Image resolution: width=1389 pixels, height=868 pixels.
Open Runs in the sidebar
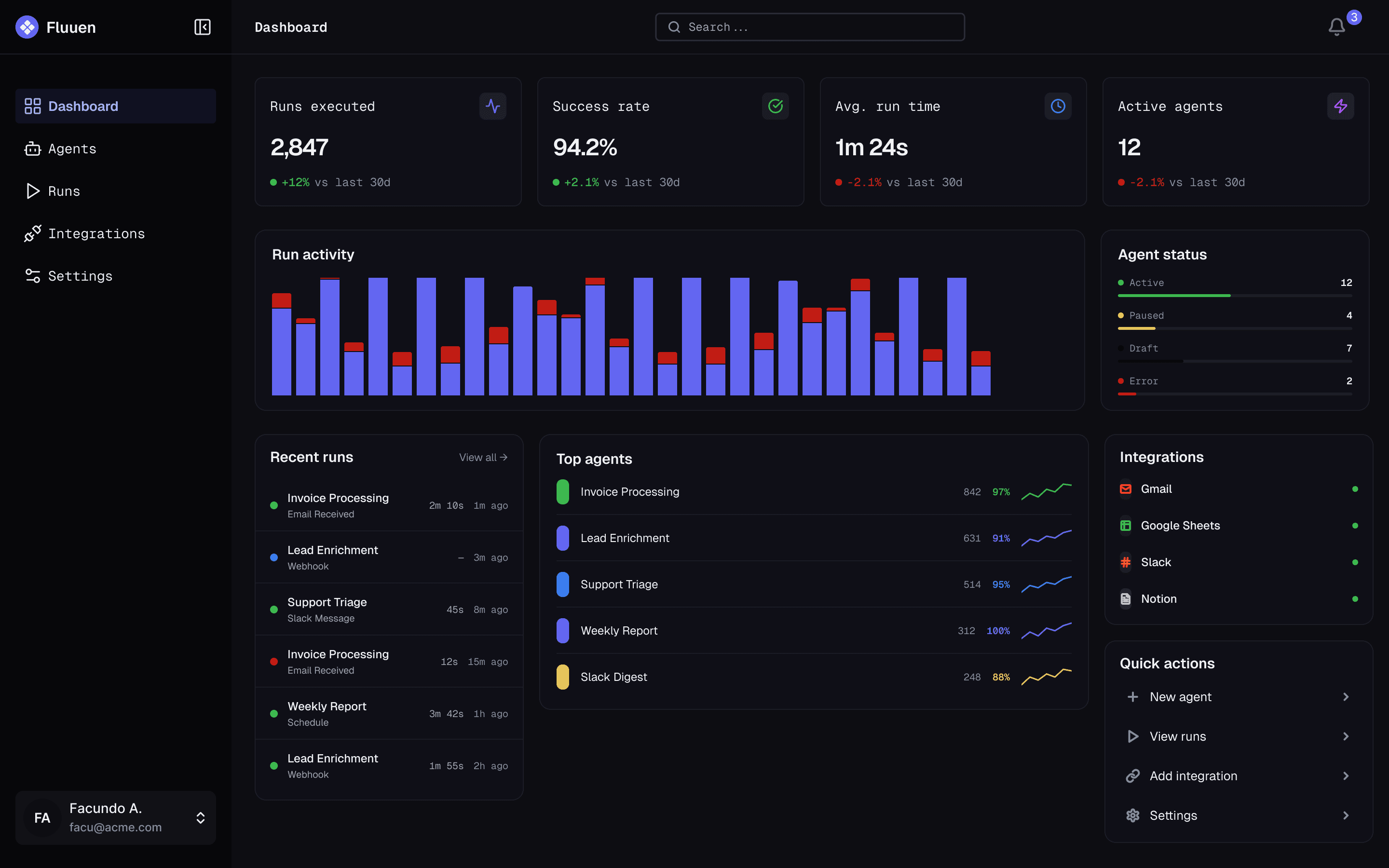tap(115, 191)
